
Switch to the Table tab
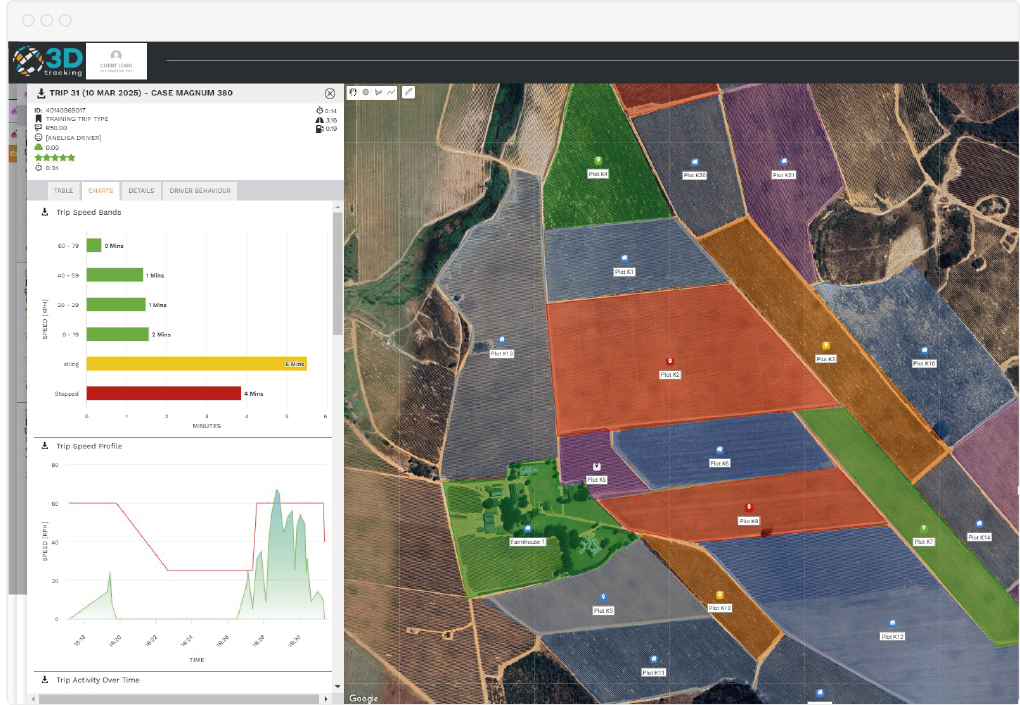tap(63, 190)
